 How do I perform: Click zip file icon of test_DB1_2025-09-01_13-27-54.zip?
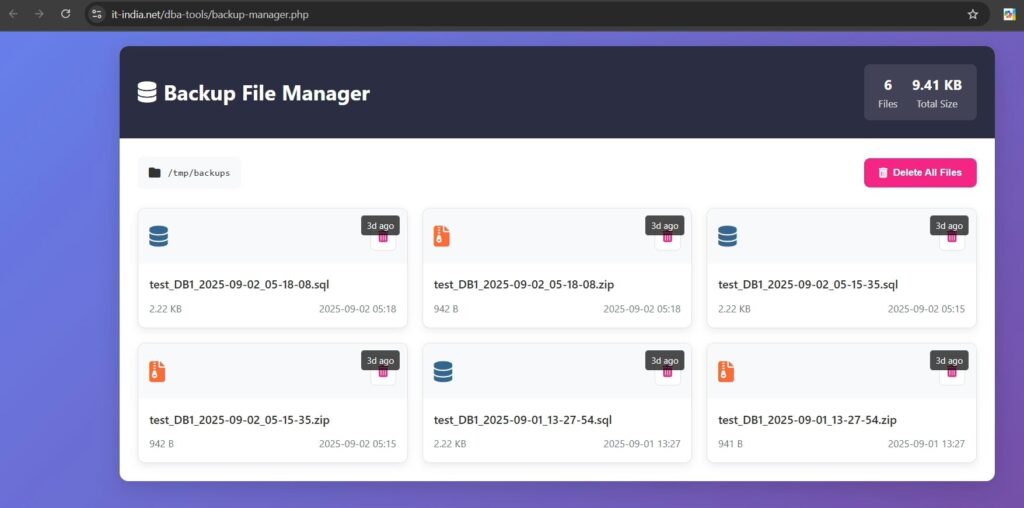click(726, 372)
